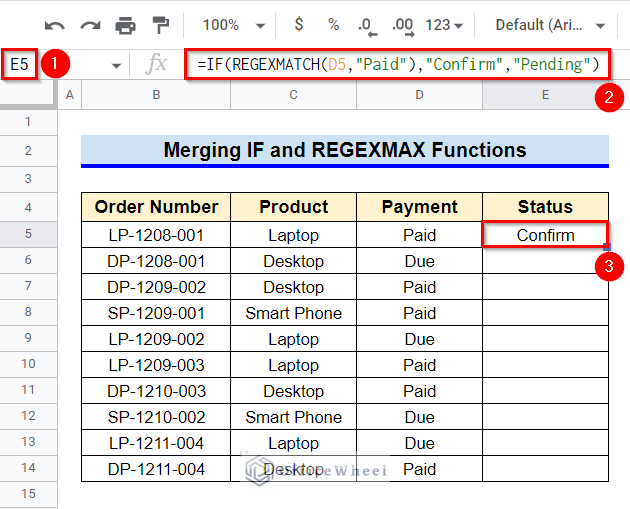This screenshot has width=630, height=509.
Task: Select row 13 header
Action: (x=28, y=442)
